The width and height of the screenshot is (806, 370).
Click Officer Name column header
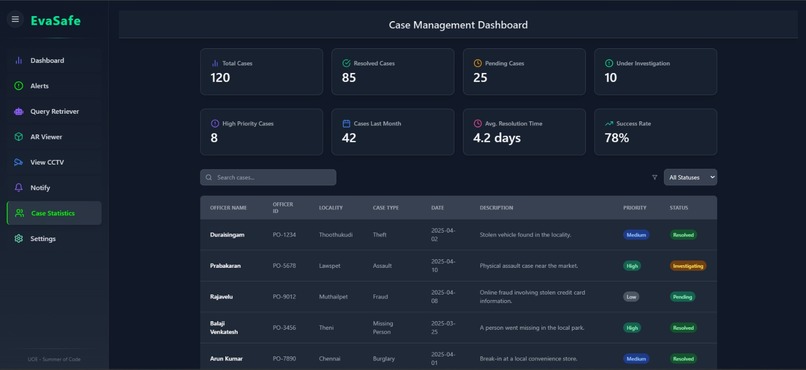pos(228,208)
